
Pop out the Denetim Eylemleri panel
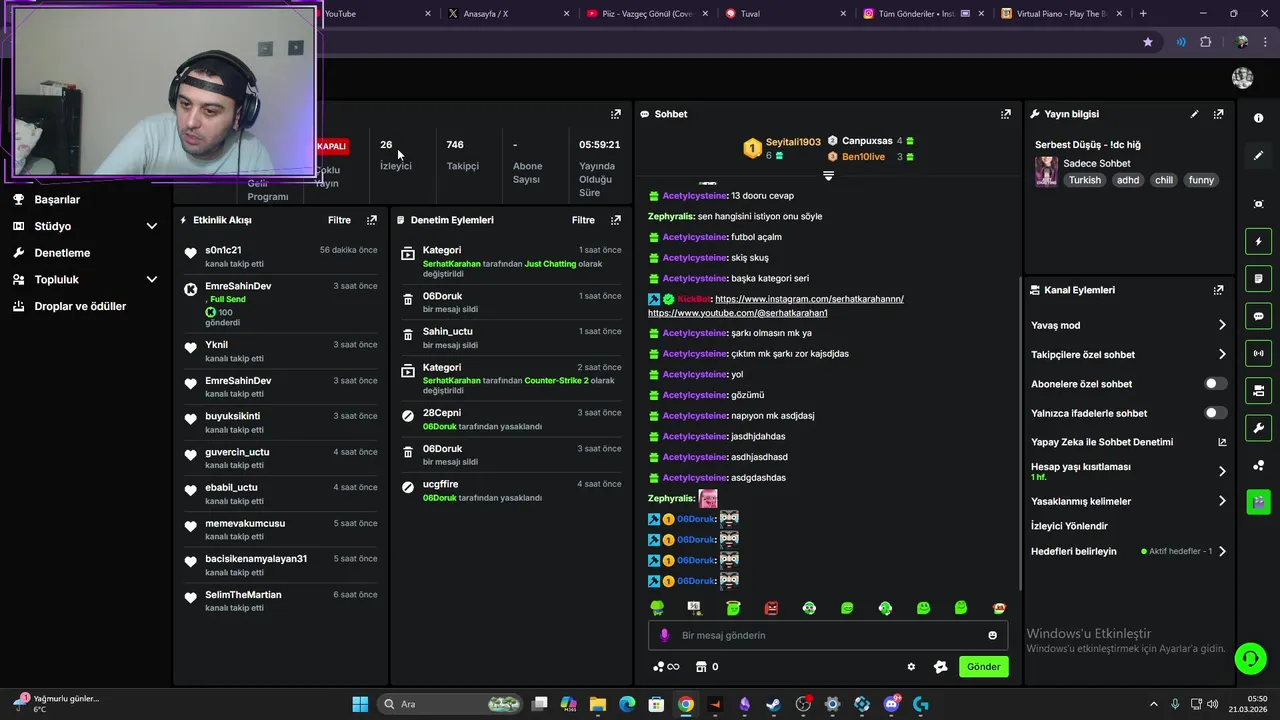[x=615, y=220]
